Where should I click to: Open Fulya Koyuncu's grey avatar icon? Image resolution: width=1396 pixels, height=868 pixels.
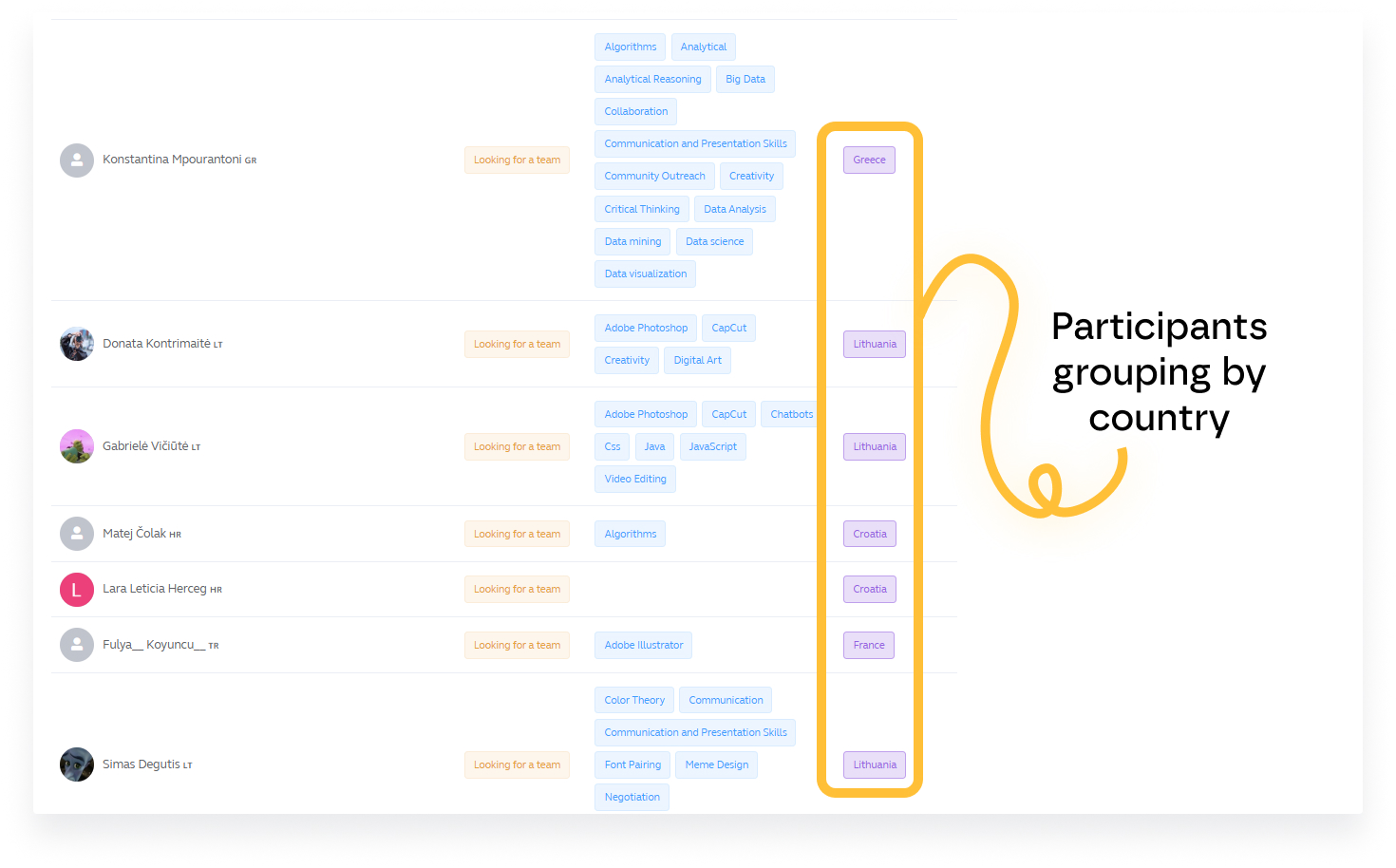[x=77, y=645]
